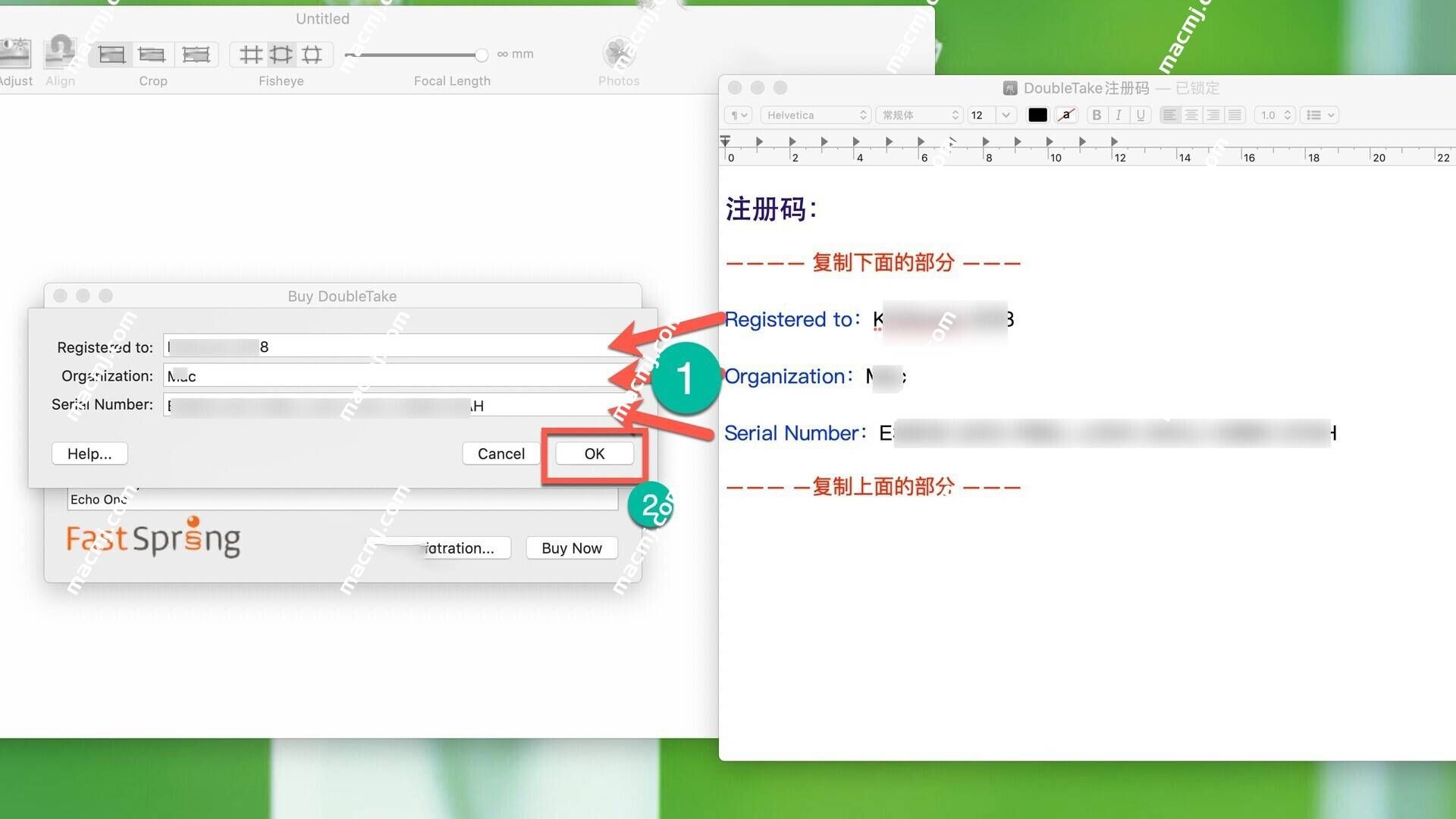Close the Buy DoubleTake window
The image size is (1456, 819).
(61, 296)
